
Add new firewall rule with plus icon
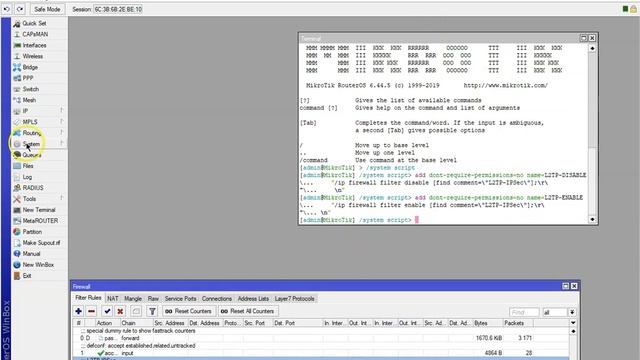coord(79,311)
